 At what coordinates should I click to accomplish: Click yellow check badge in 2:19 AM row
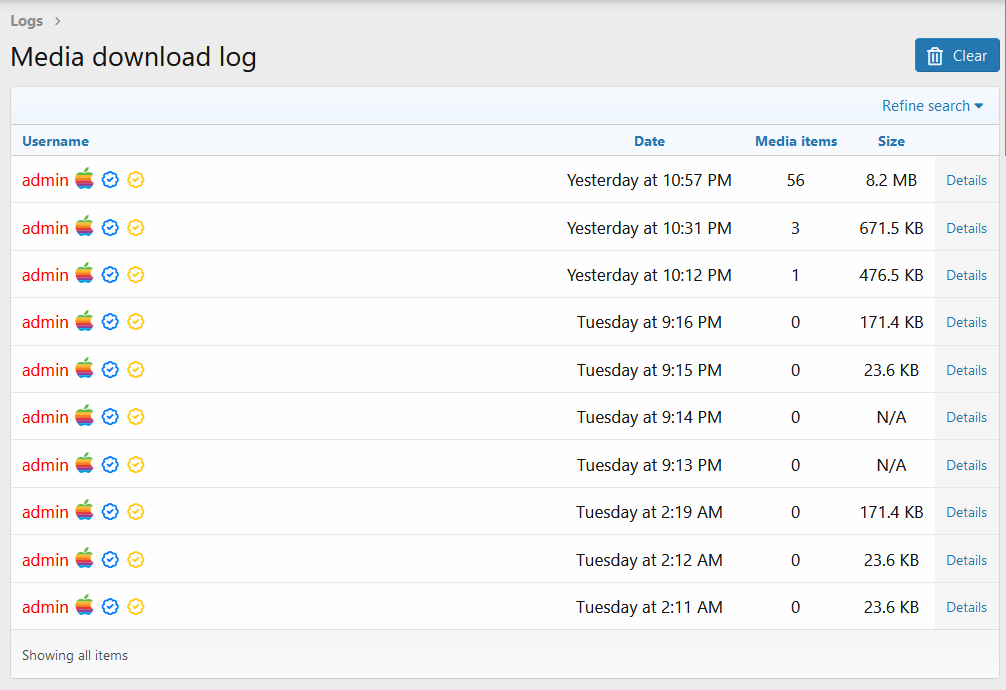(x=136, y=512)
